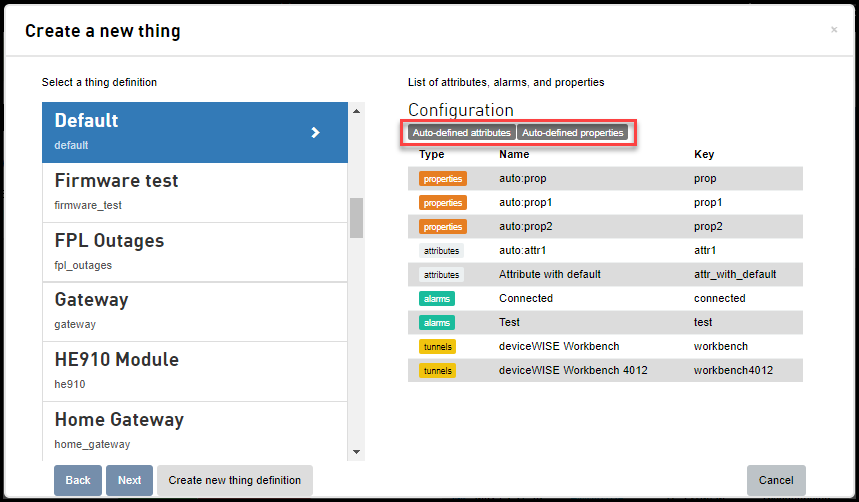The image size is (859, 502).
Task: Select the HE910 Module definition
Action: (x=194, y=372)
